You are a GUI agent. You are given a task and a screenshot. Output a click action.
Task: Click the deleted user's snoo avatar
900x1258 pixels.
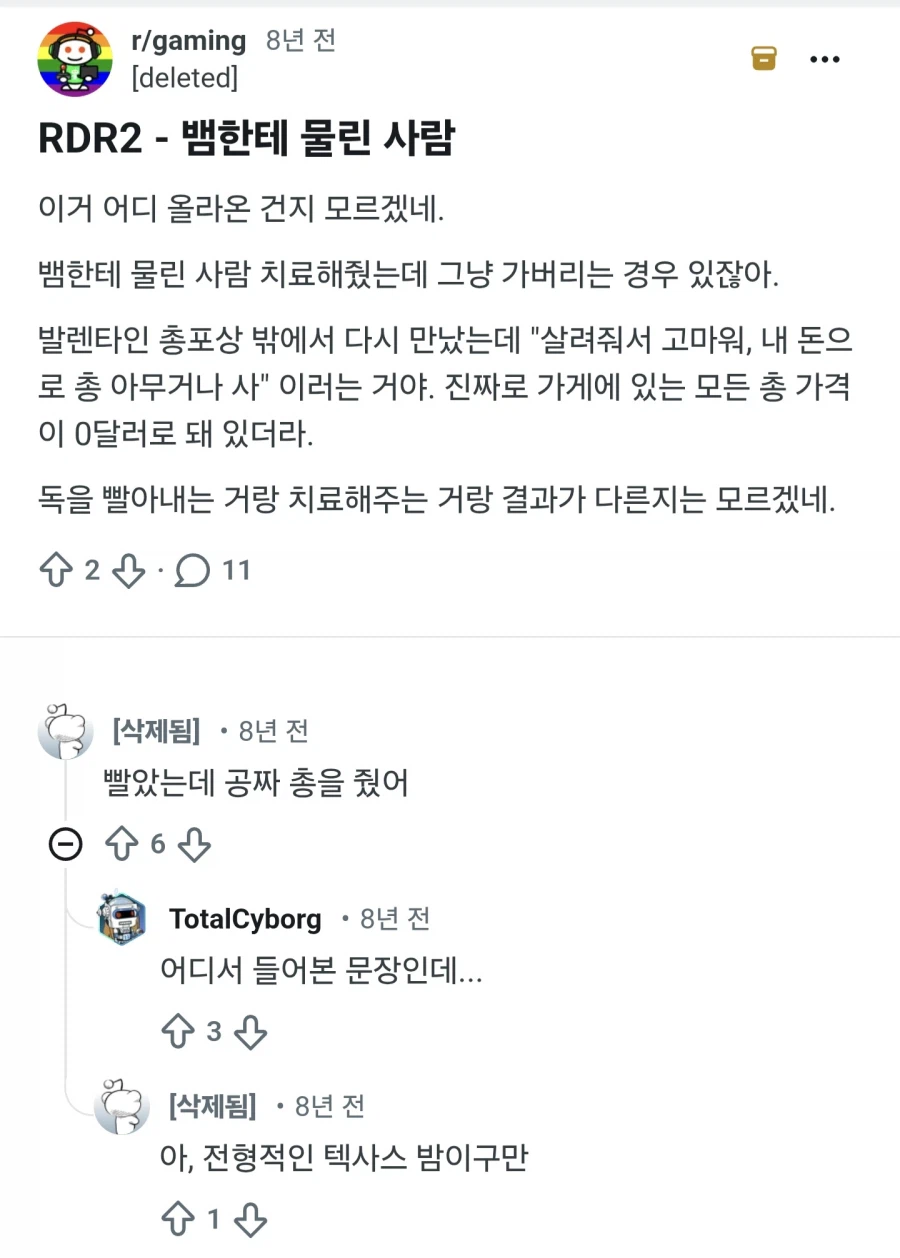tap(65, 732)
